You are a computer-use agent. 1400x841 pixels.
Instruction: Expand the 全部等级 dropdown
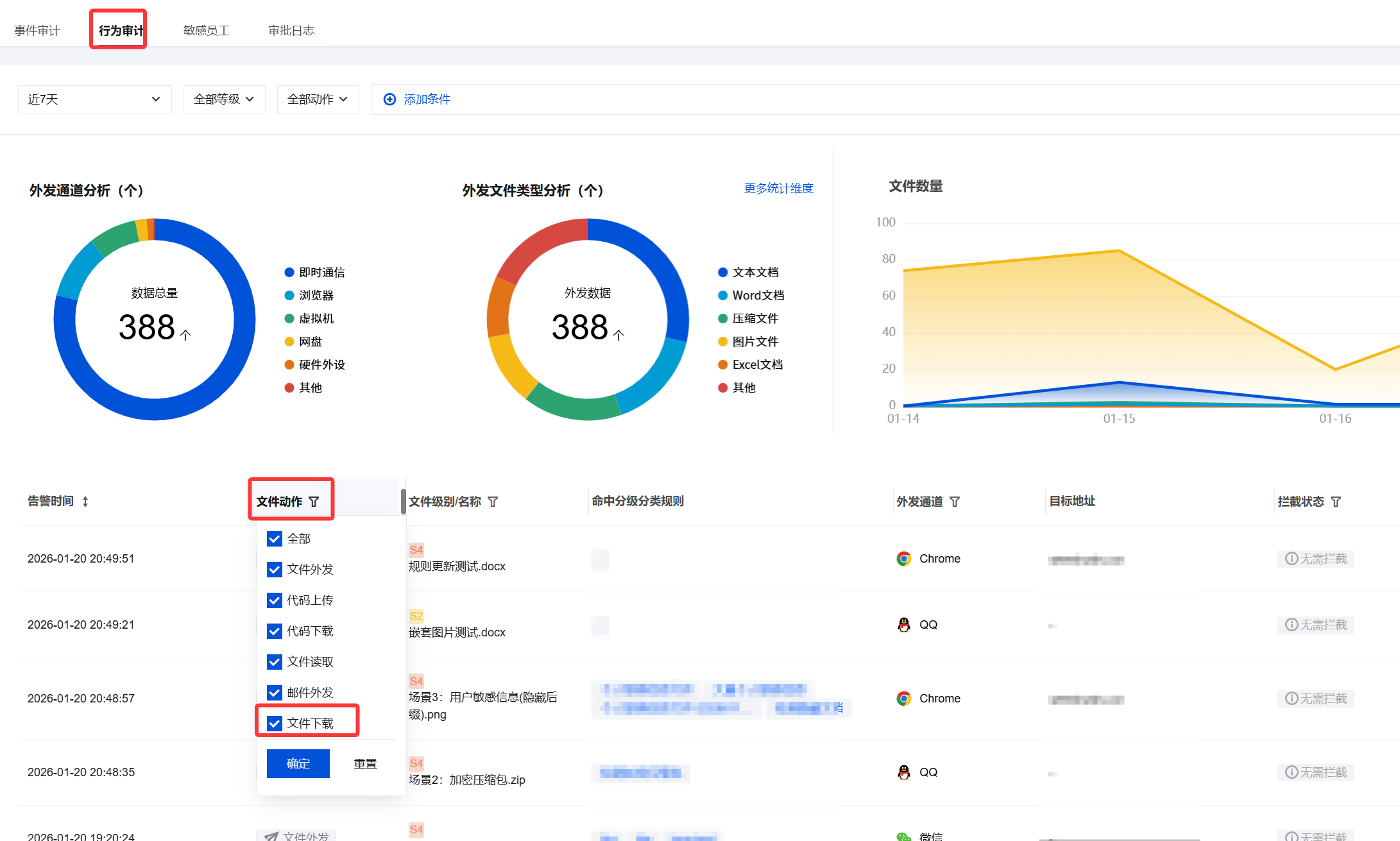224,99
